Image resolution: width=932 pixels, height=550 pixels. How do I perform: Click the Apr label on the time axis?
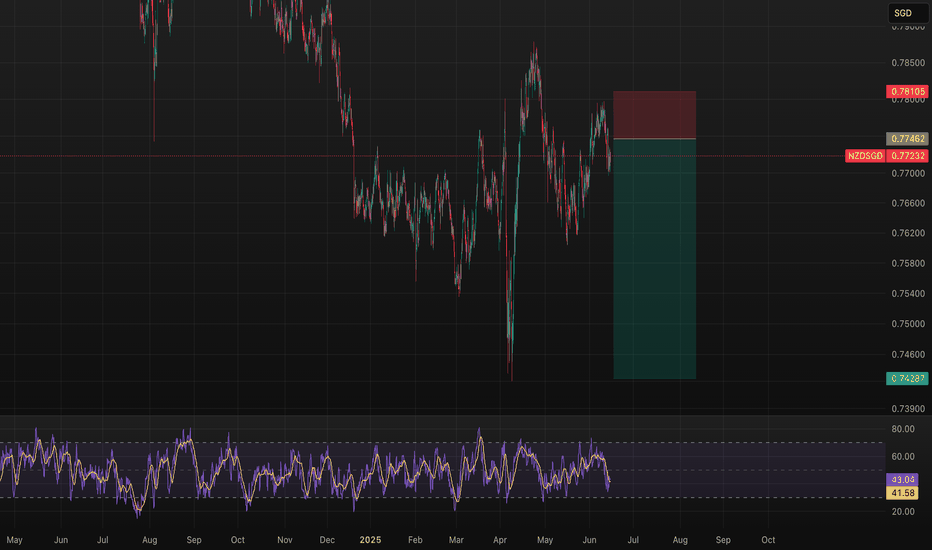click(x=500, y=540)
